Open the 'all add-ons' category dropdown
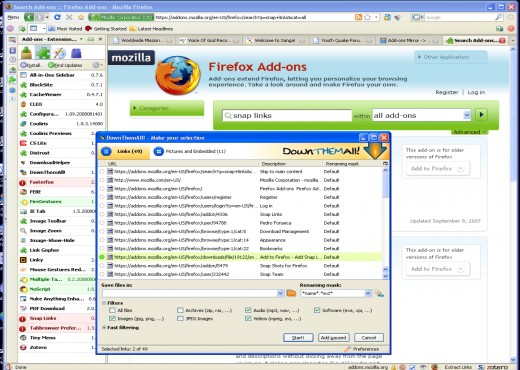Image resolution: width=520 pixels, height=370 pixels. point(467,115)
